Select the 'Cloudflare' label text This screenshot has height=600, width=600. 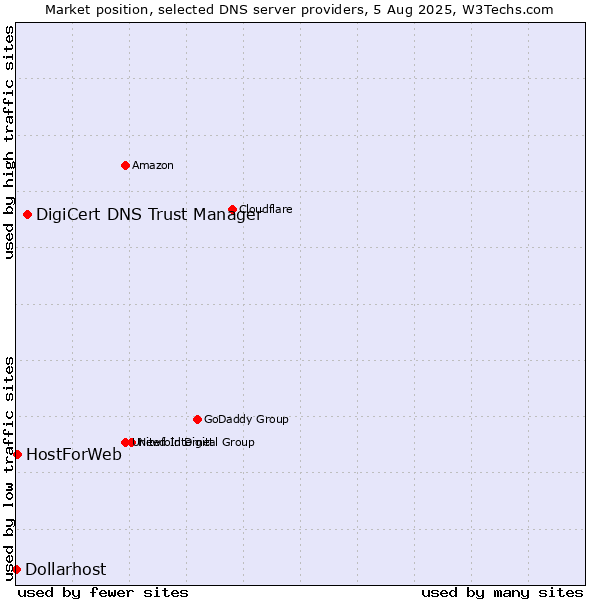266,209
